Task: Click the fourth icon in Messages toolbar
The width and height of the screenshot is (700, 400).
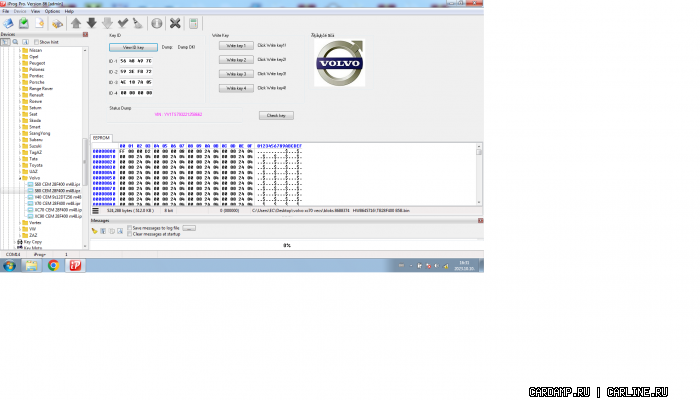Action: tap(120, 231)
